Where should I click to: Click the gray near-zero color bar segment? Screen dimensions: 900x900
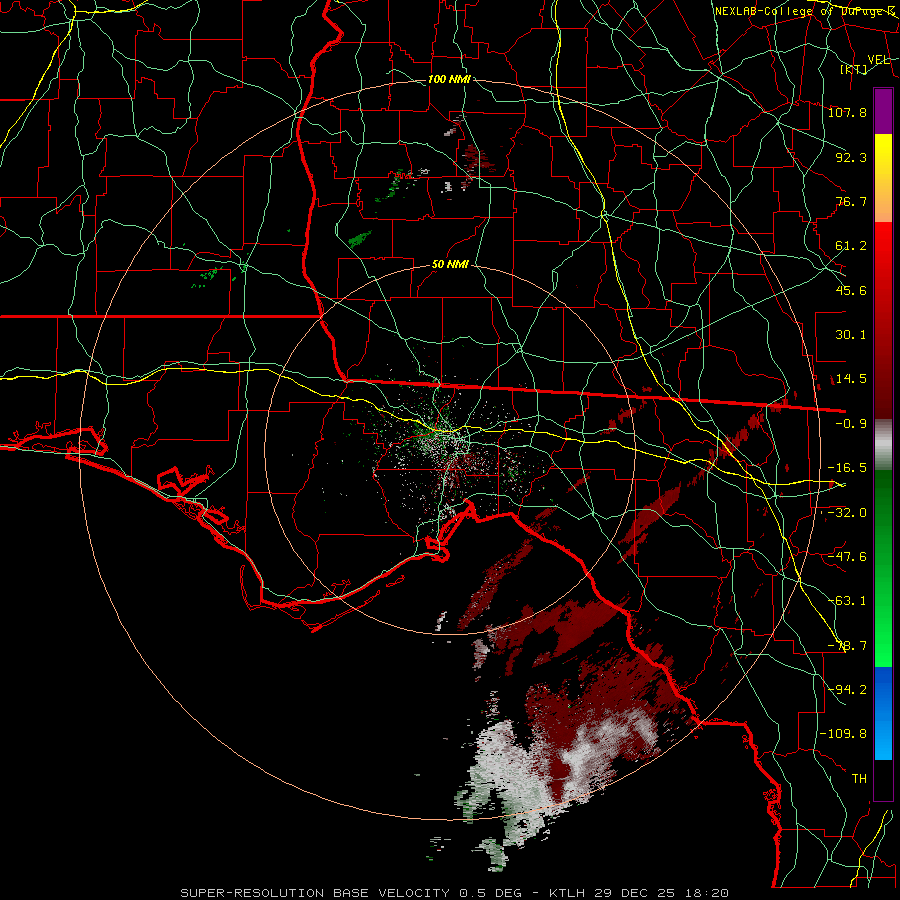(x=883, y=445)
